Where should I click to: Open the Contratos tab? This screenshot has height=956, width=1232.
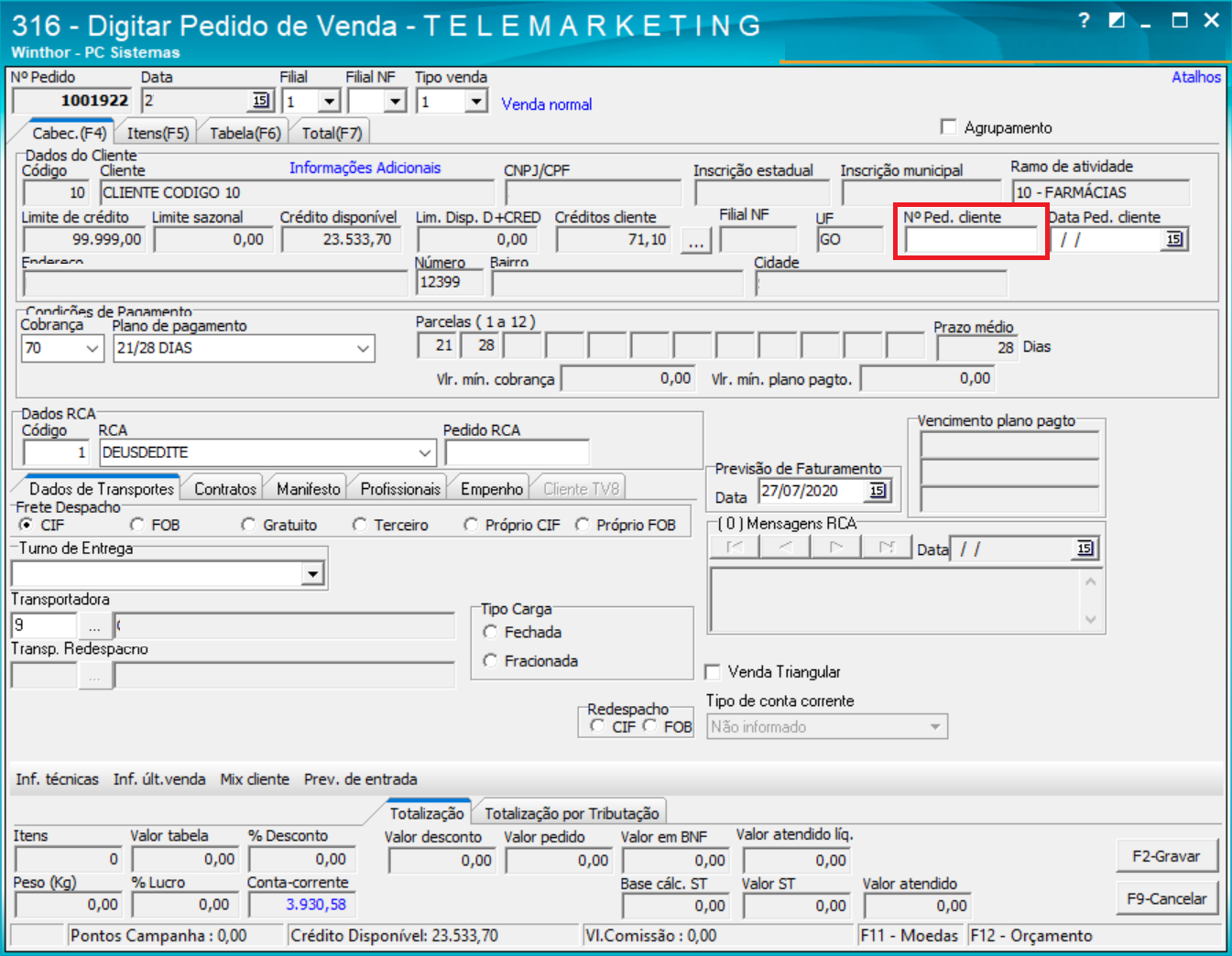(x=225, y=489)
